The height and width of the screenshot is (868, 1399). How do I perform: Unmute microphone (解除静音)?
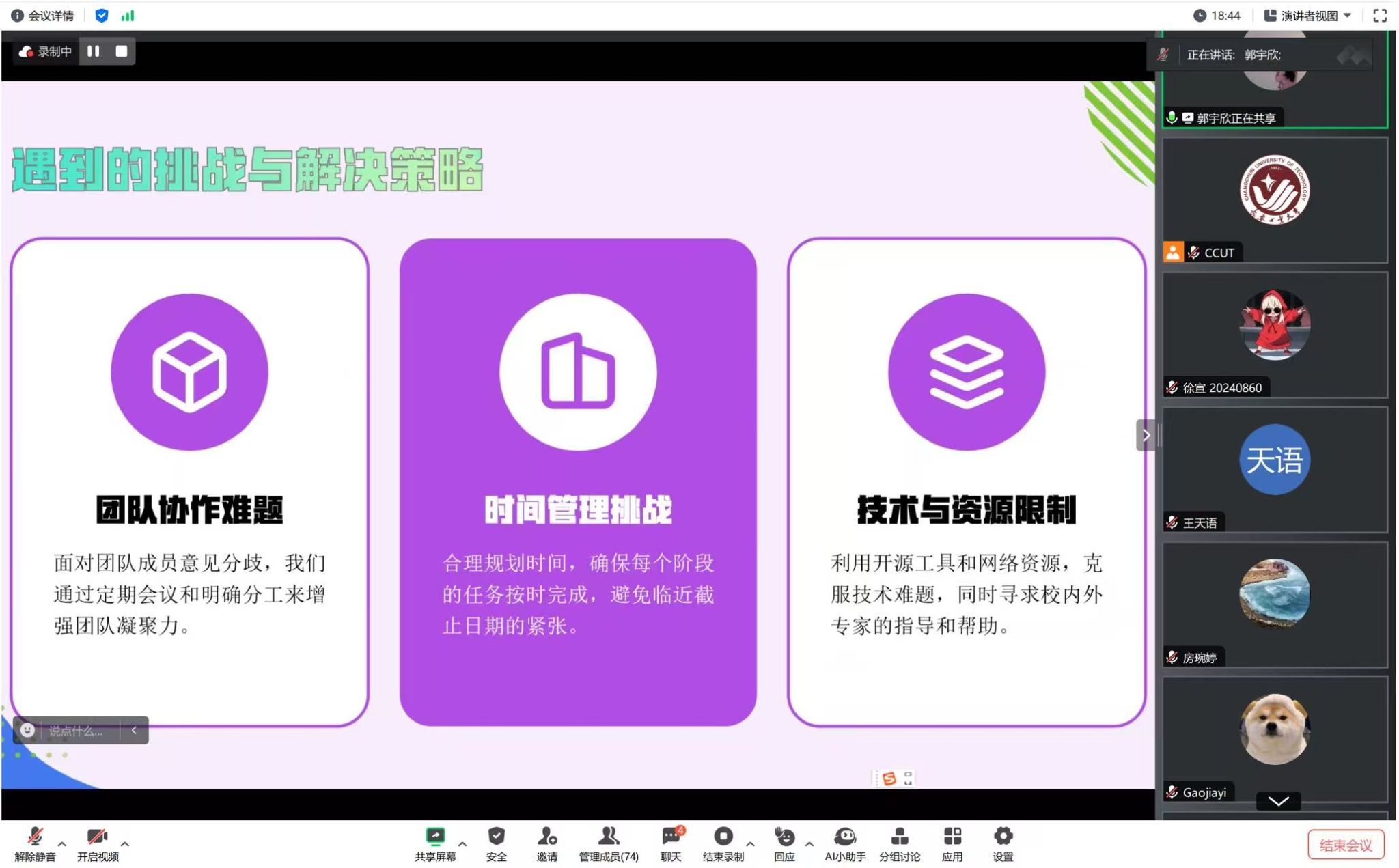(35, 837)
